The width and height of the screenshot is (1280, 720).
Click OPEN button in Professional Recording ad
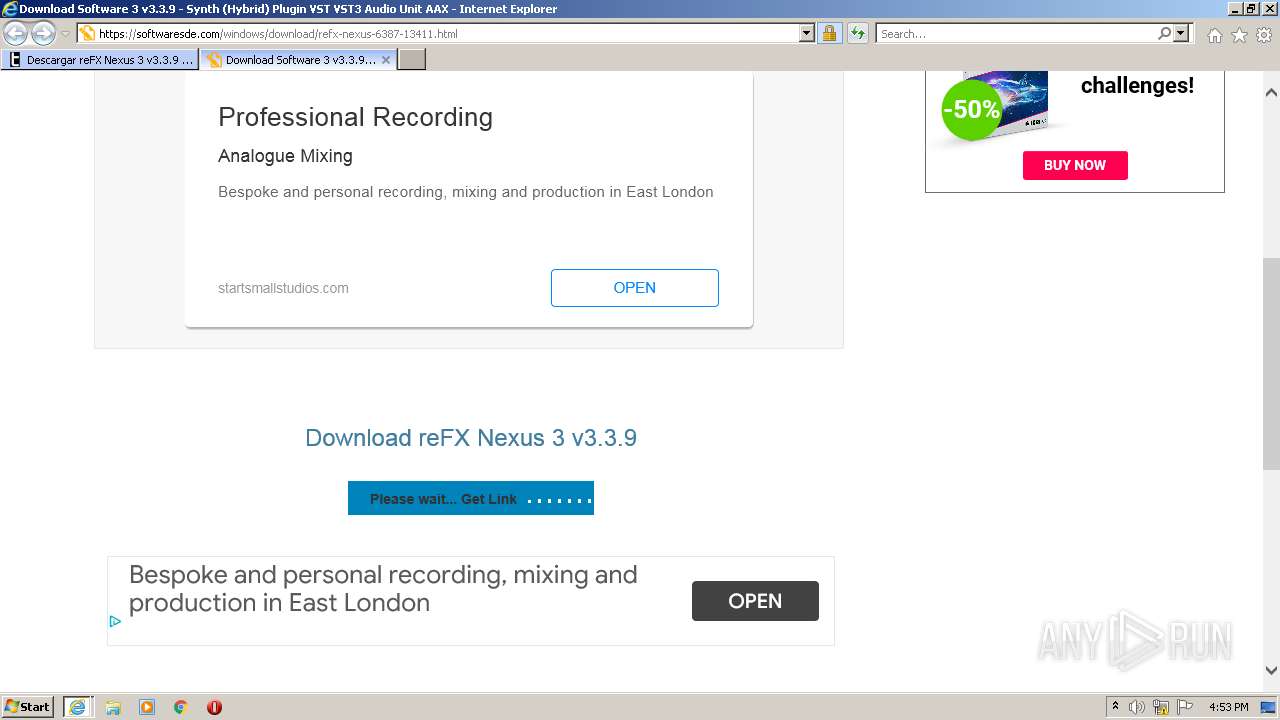tap(634, 288)
